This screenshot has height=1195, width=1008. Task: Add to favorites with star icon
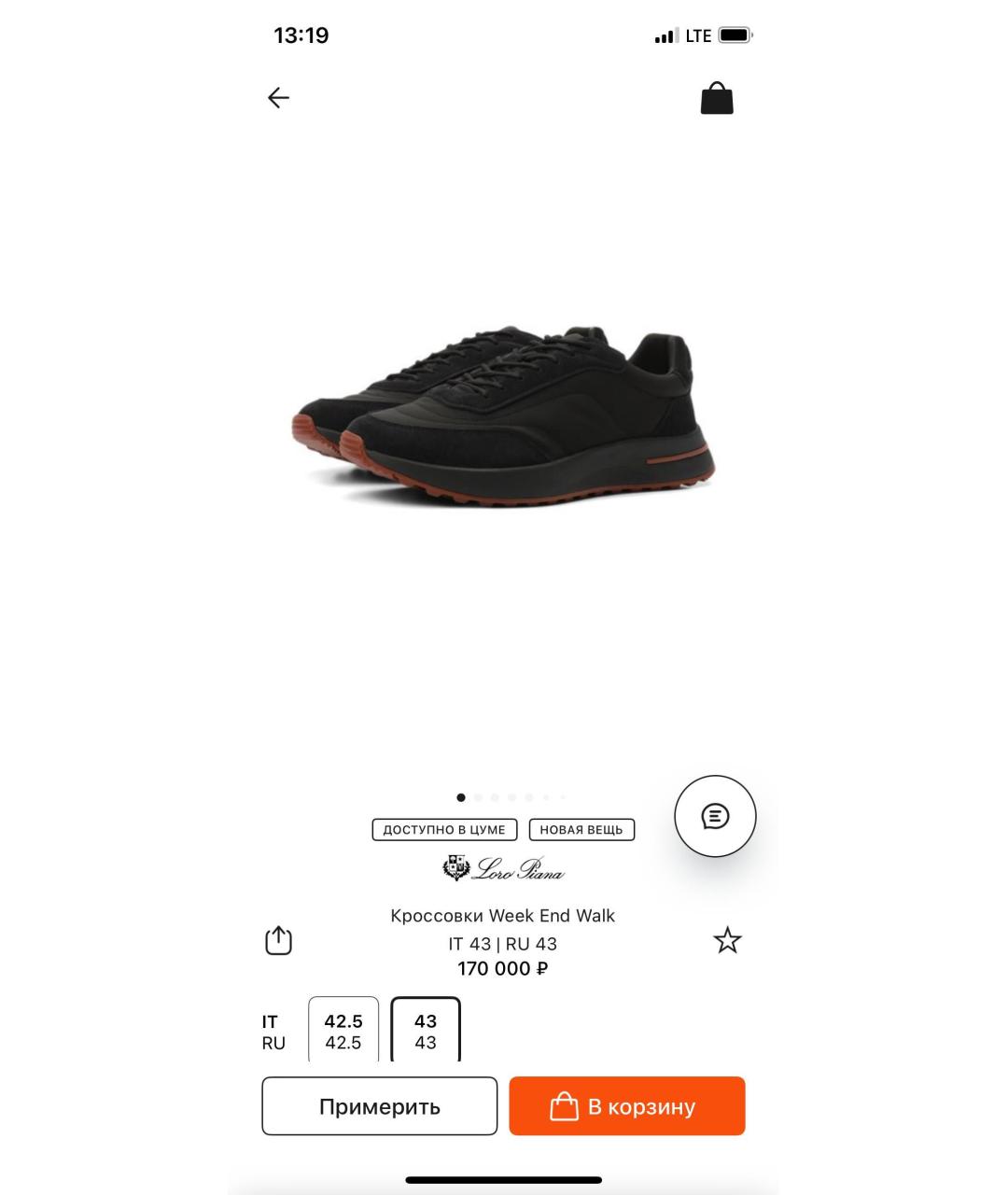[x=727, y=940]
